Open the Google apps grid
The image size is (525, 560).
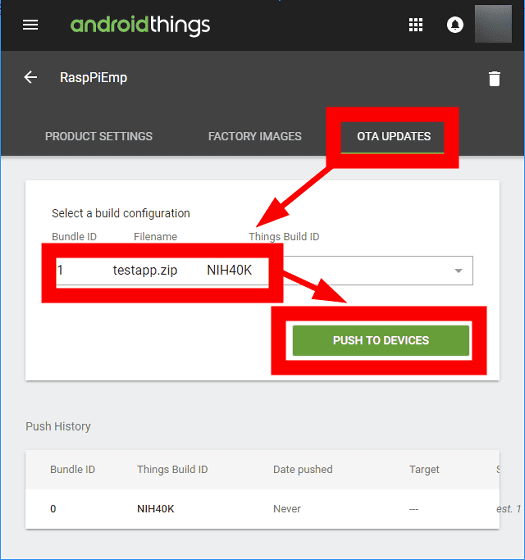tap(415, 25)
